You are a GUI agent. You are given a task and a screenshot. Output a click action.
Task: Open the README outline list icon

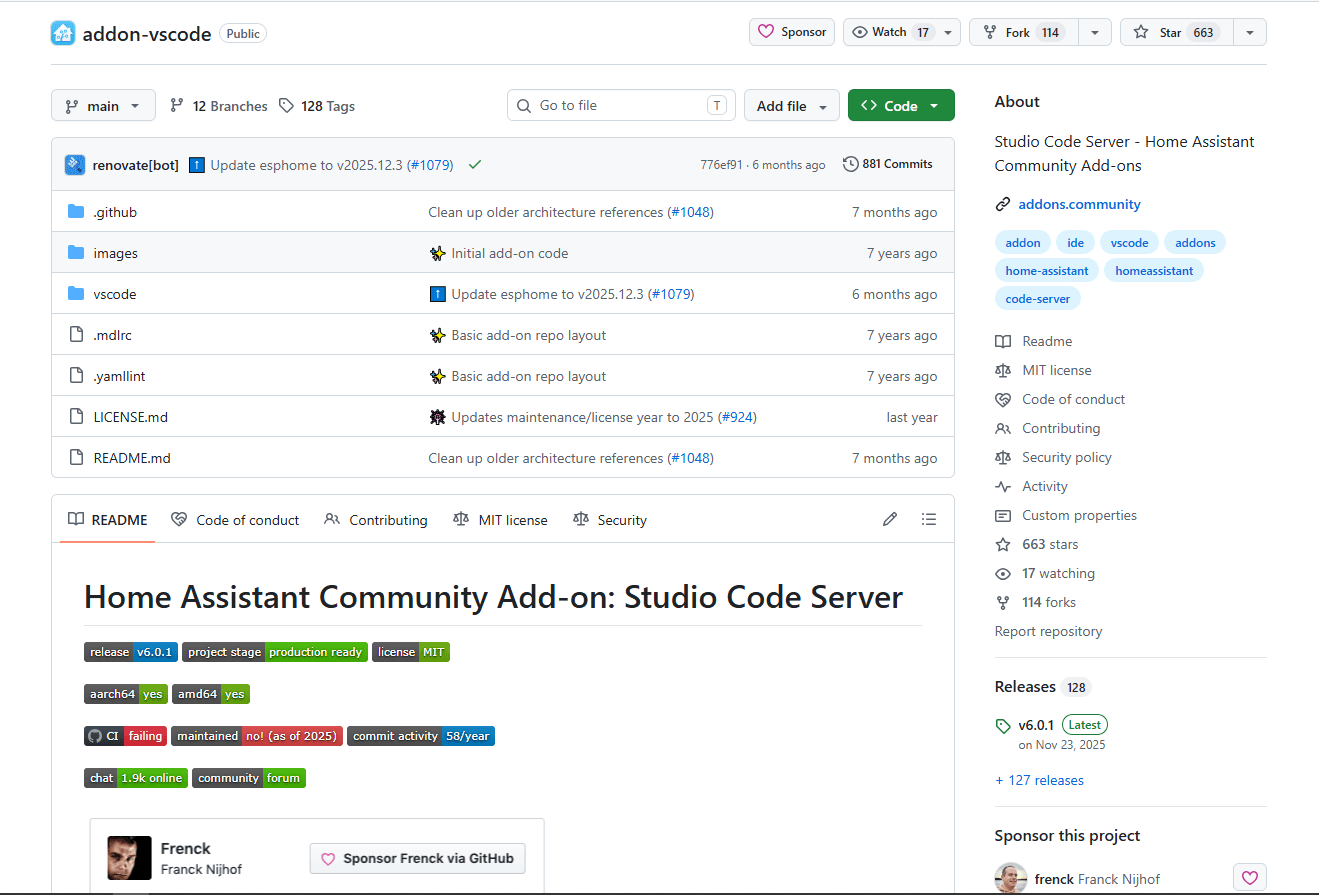(x=929, y=519)
